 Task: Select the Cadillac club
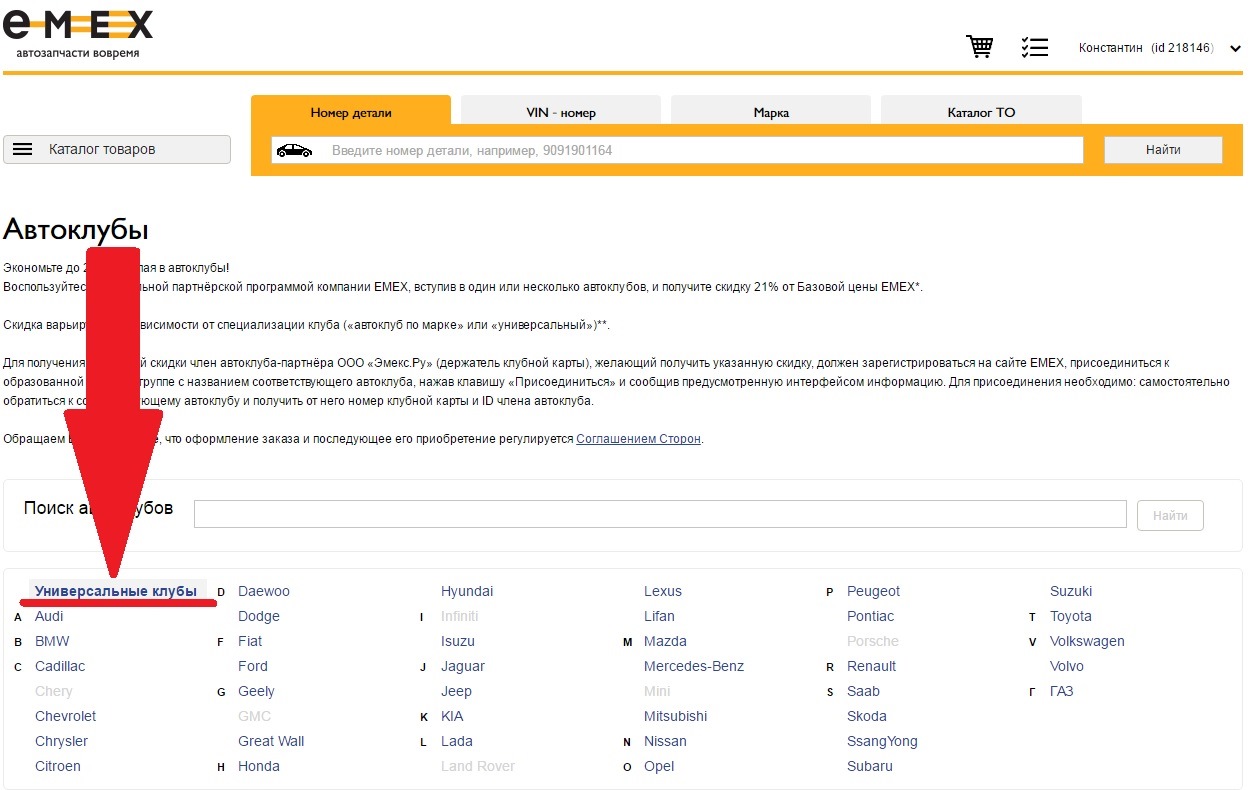click(60, 666)
